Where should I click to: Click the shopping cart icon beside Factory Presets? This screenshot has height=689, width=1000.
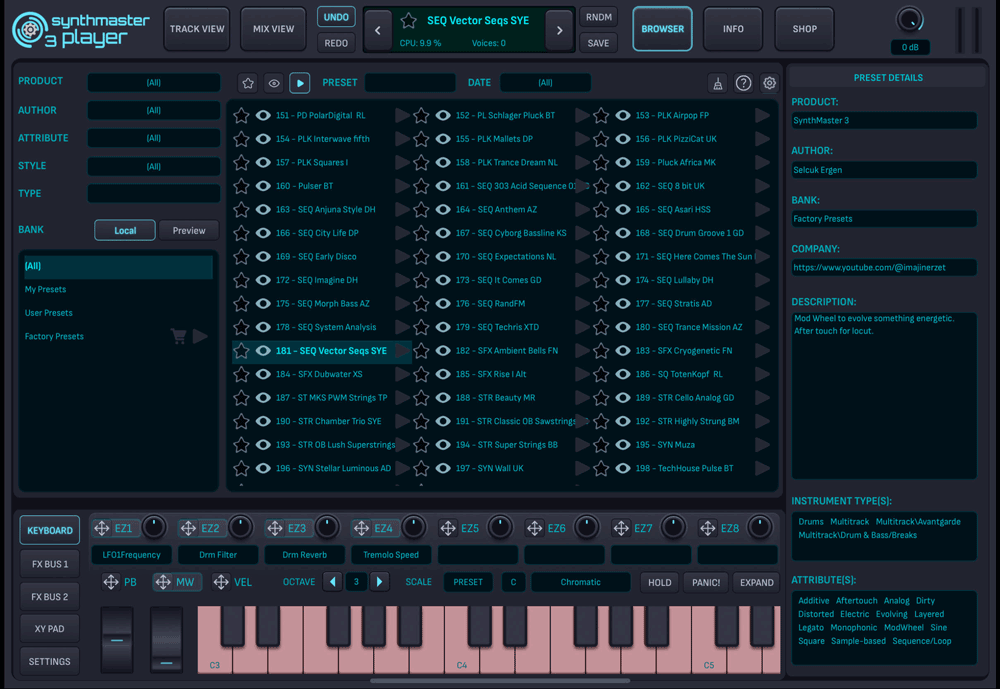(x=179, y=336)
